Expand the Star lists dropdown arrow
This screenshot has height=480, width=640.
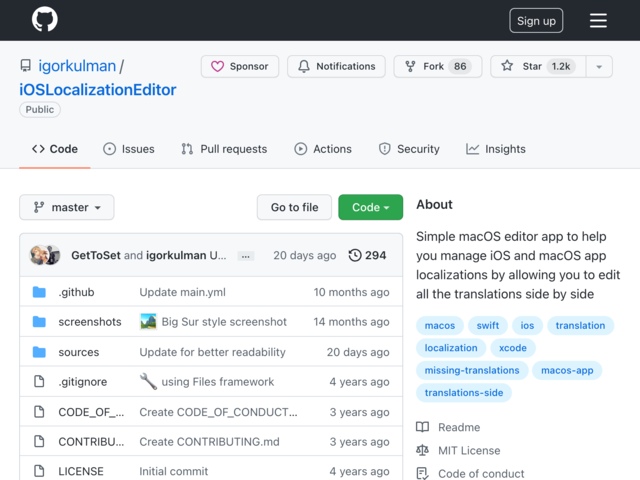[599, 67]
